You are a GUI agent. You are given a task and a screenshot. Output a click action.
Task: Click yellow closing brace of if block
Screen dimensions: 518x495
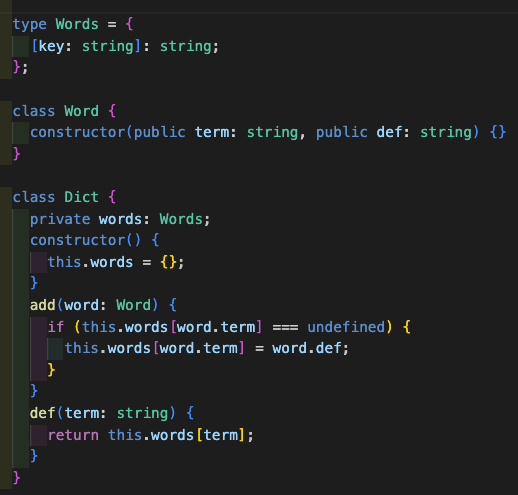click(51, 370)
